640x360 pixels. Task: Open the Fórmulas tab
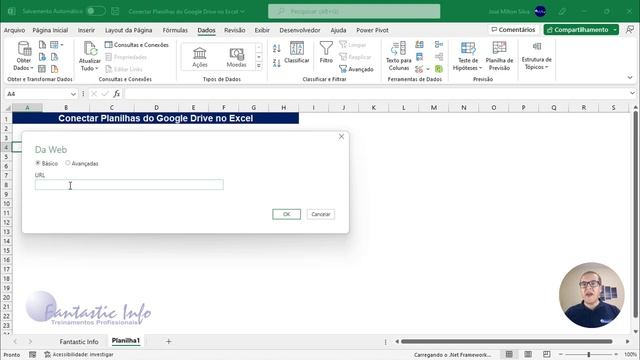point(175,30)
